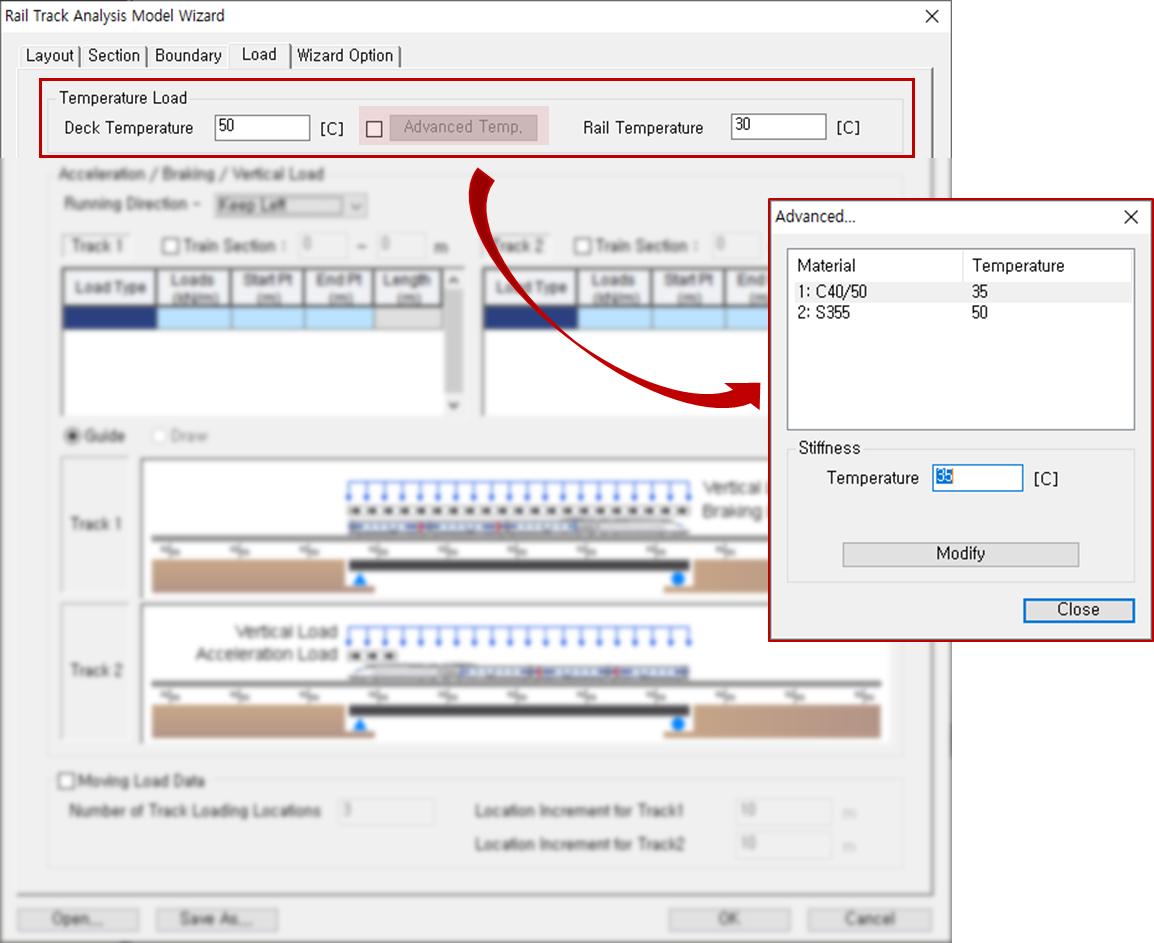Select the Guide radio button
Image resolution: width=1154 pixels, height=943 pixels.
coord(73,436)
